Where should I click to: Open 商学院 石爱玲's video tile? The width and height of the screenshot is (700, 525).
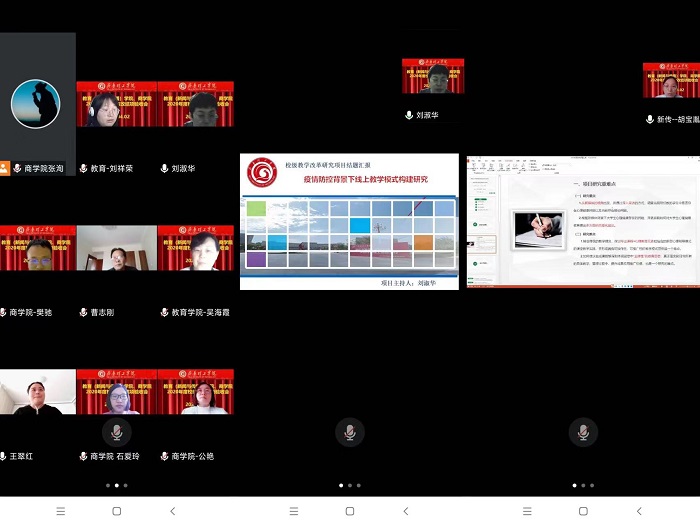115,392
